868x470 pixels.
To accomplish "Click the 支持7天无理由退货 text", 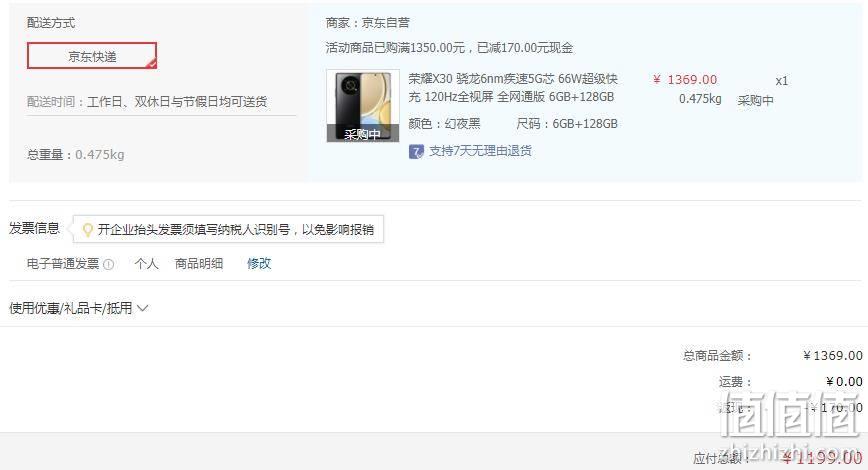I will 480,151.
